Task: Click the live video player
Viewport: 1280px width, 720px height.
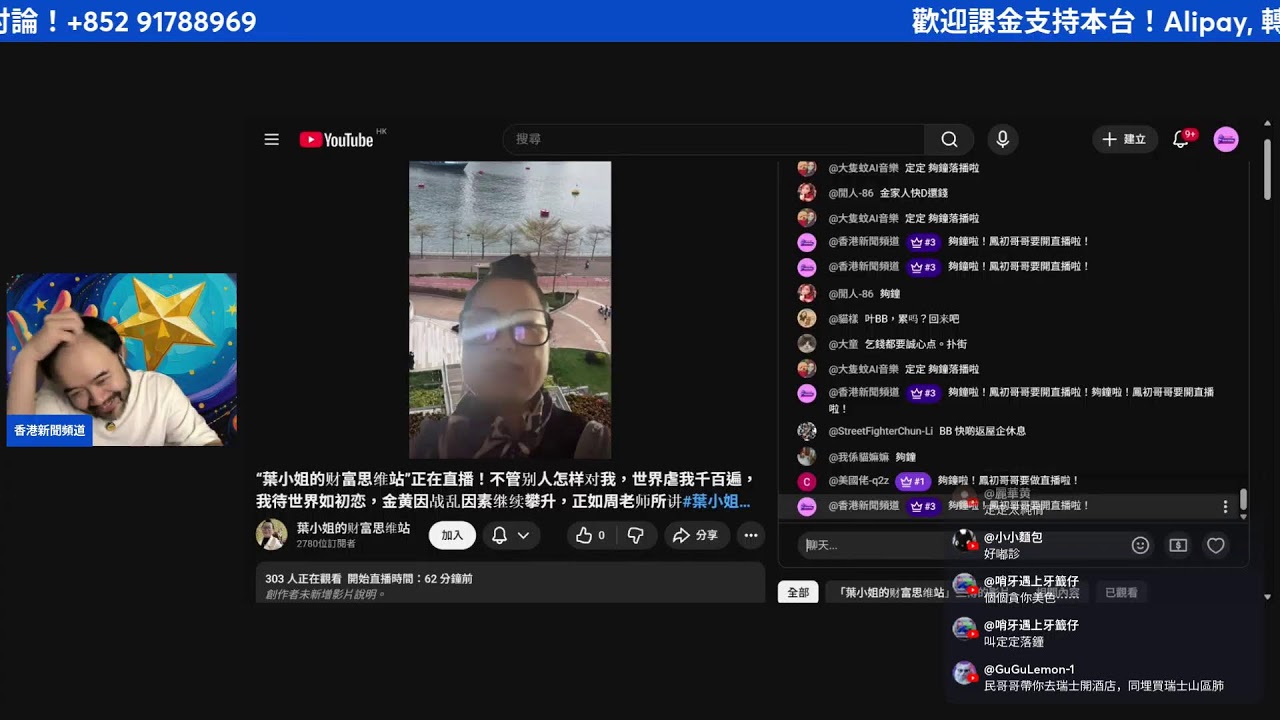Action: tap(510, 310)
